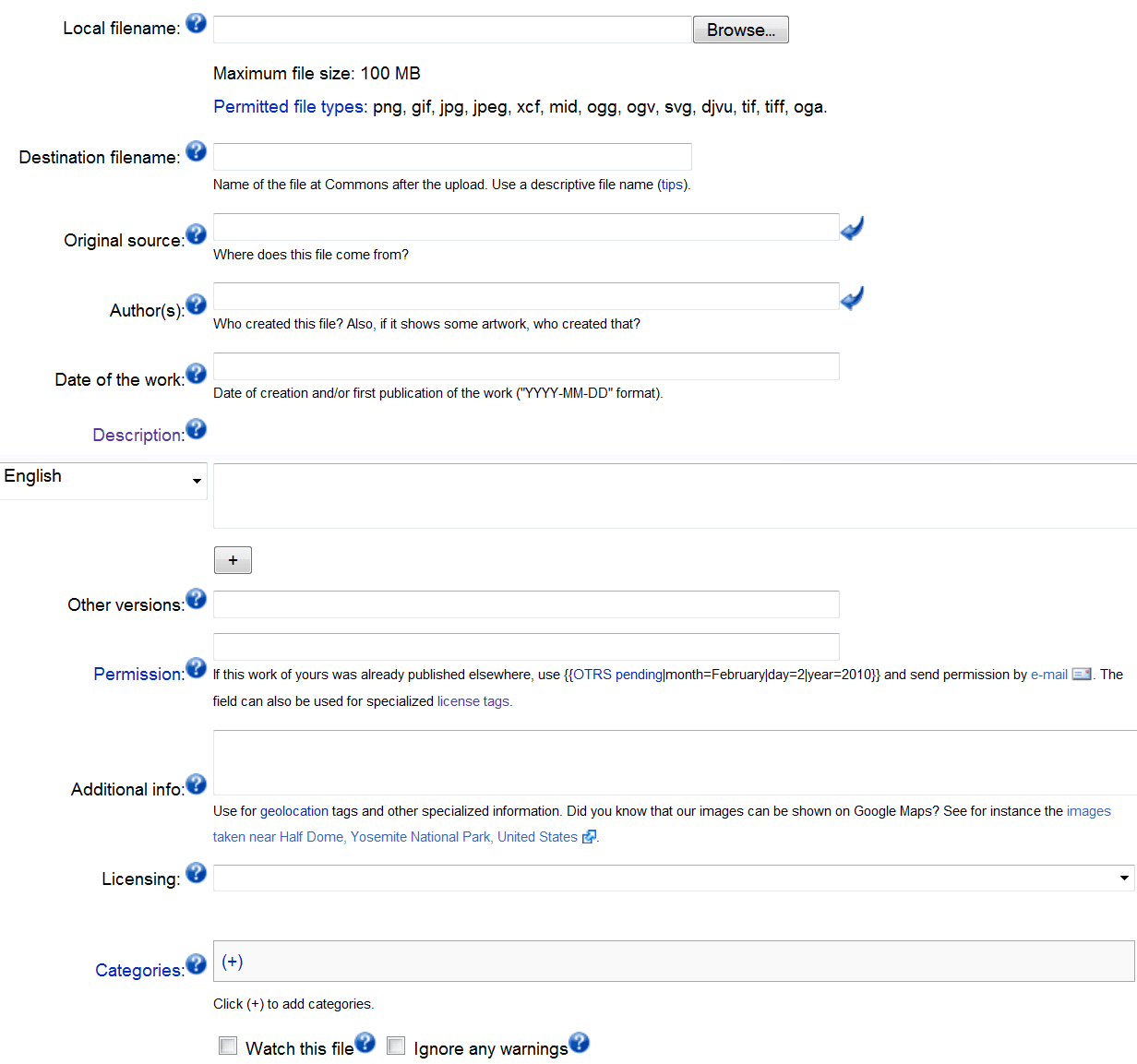Click help icon next to Description
Viewport: 1137px width, 1064px height.
click(196, 428)
